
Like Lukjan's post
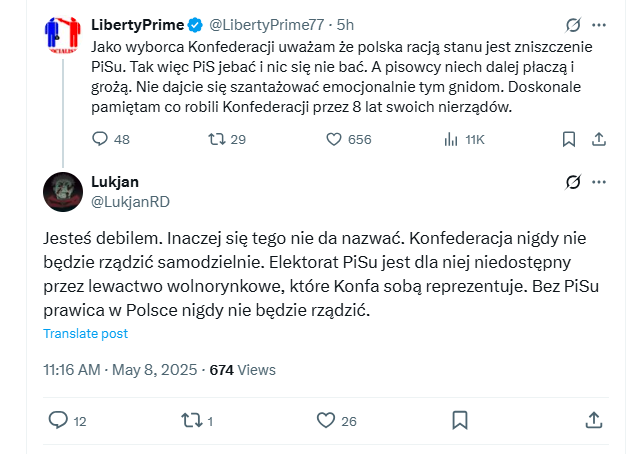coord(325,421)
